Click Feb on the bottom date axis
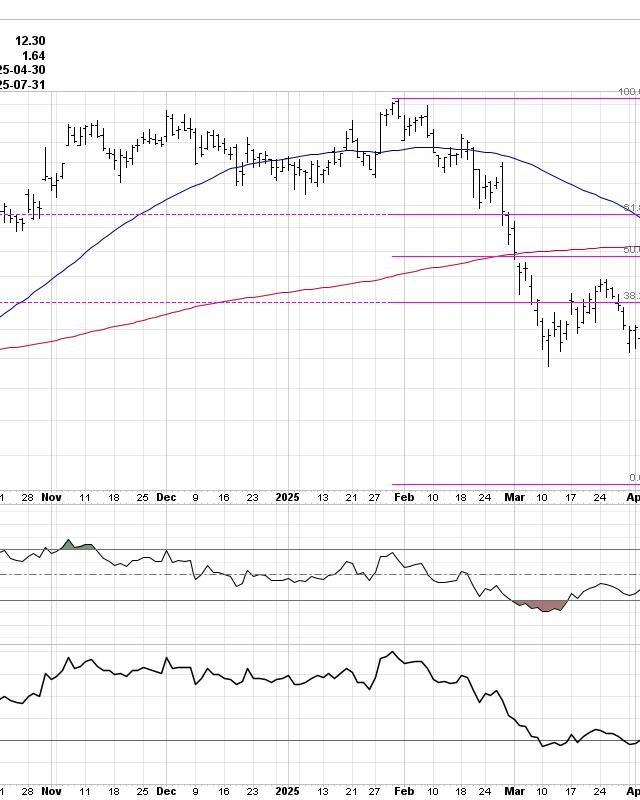 click(401, 791)
